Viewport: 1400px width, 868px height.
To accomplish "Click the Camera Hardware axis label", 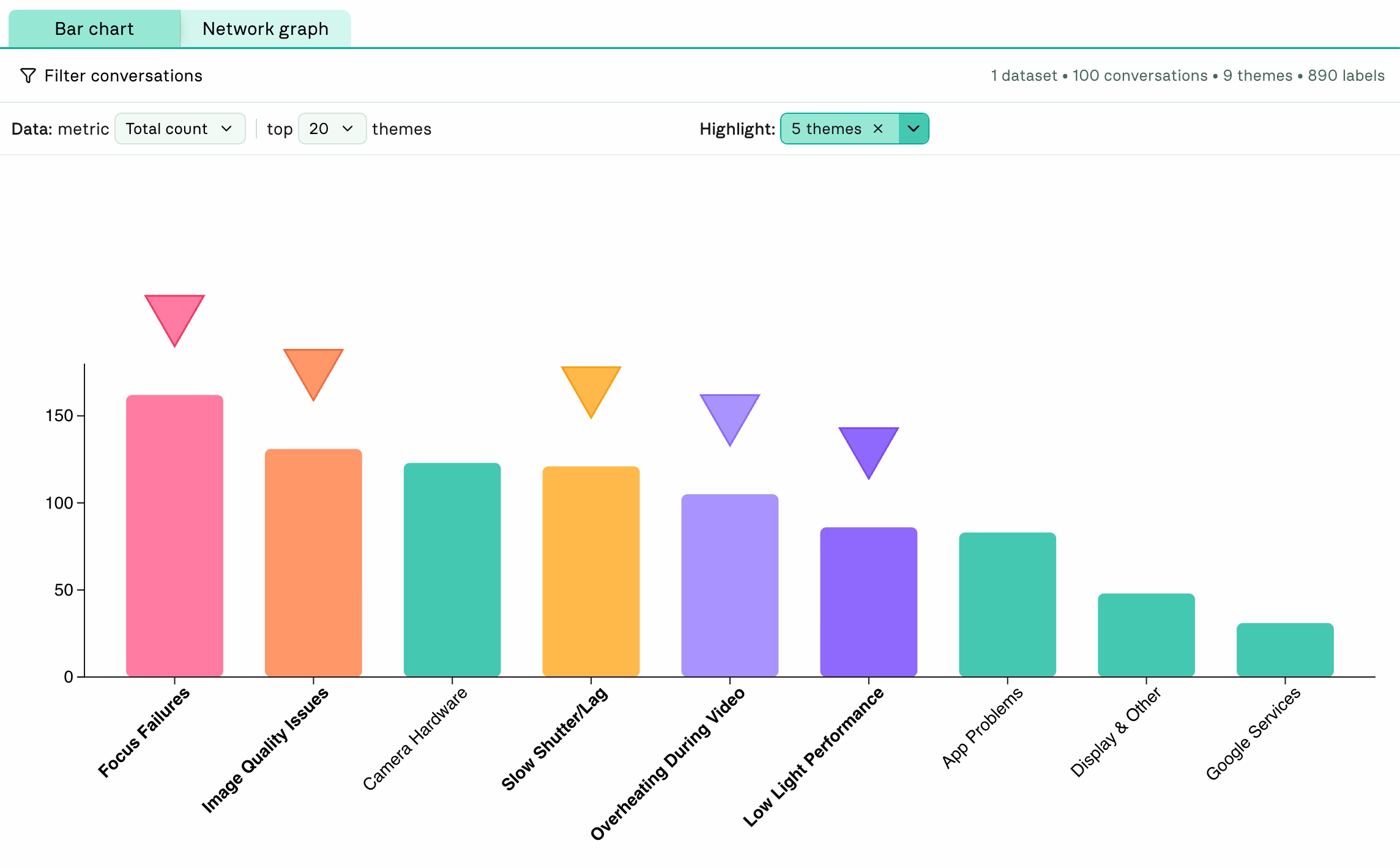I will coord(415,738).
